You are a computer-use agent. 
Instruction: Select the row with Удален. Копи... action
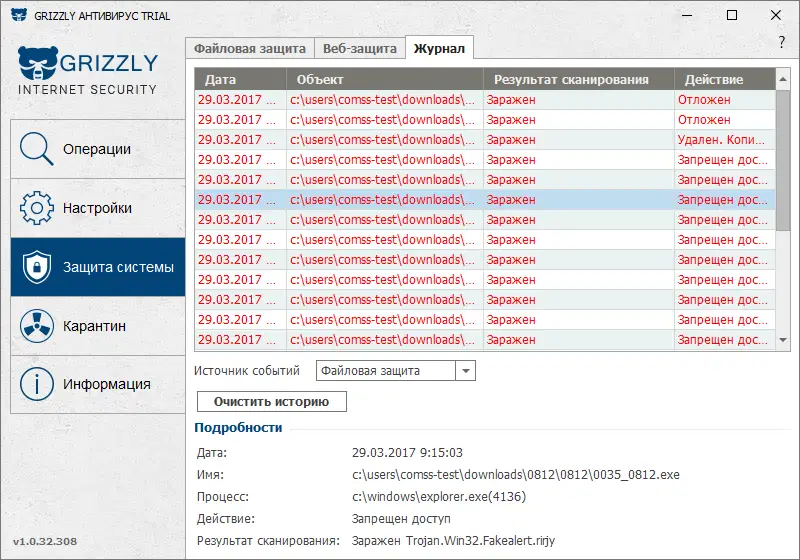(x=485, y=140)
